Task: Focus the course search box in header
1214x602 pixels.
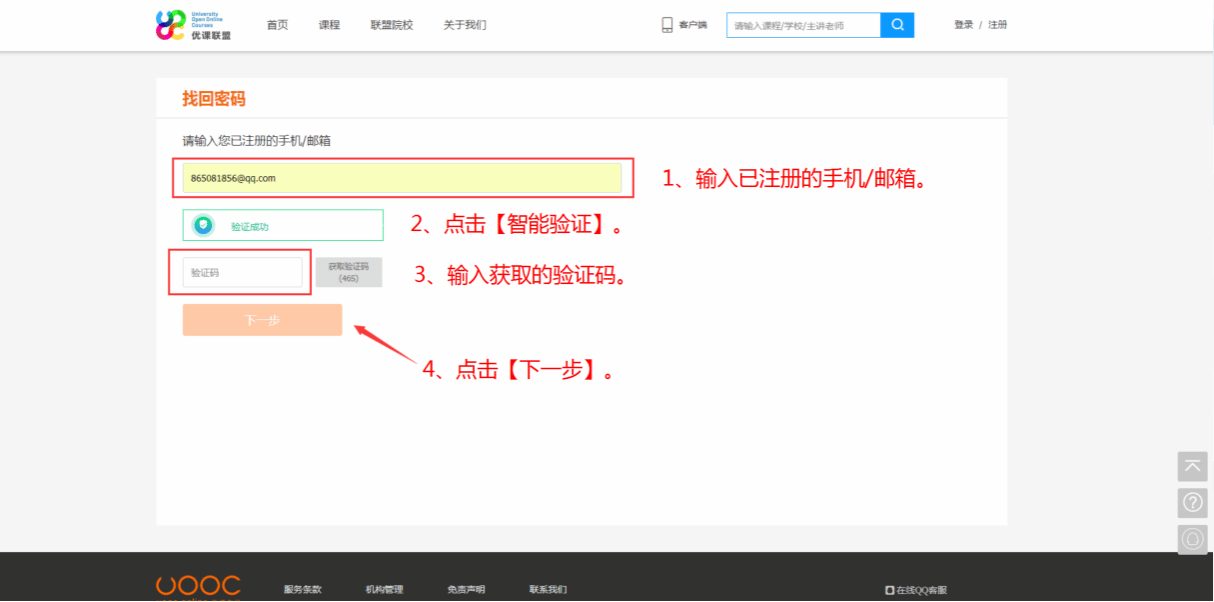Action: tap(803, 25)
